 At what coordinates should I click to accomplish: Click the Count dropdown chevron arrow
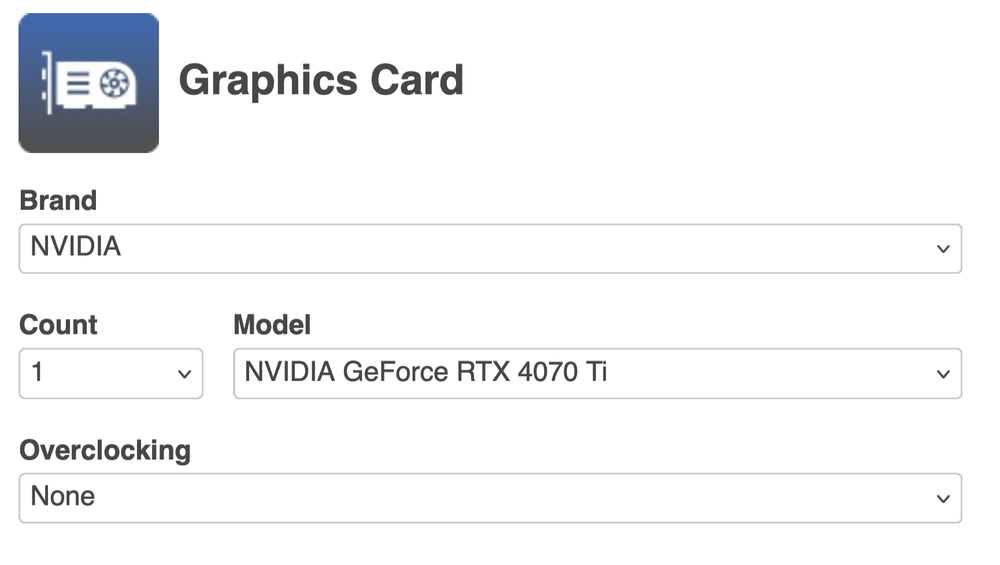(184, 374)
